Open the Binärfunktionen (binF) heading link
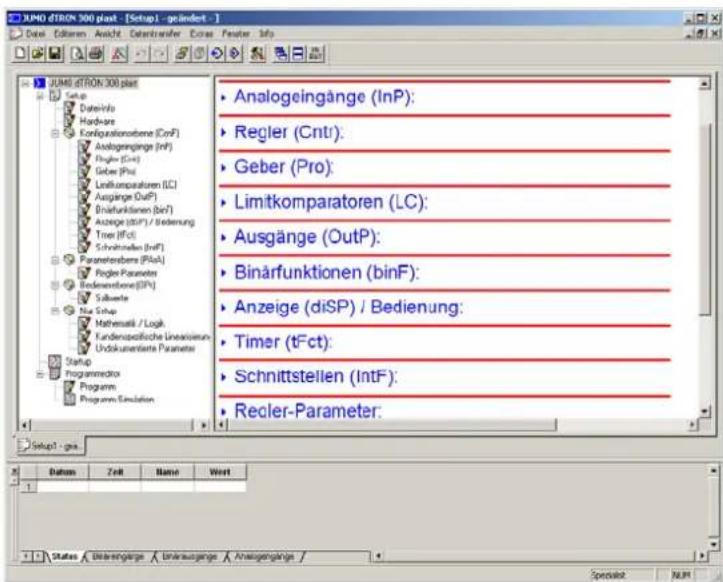Viewport: 723px width, 582px height. click(x=326, y=272)
